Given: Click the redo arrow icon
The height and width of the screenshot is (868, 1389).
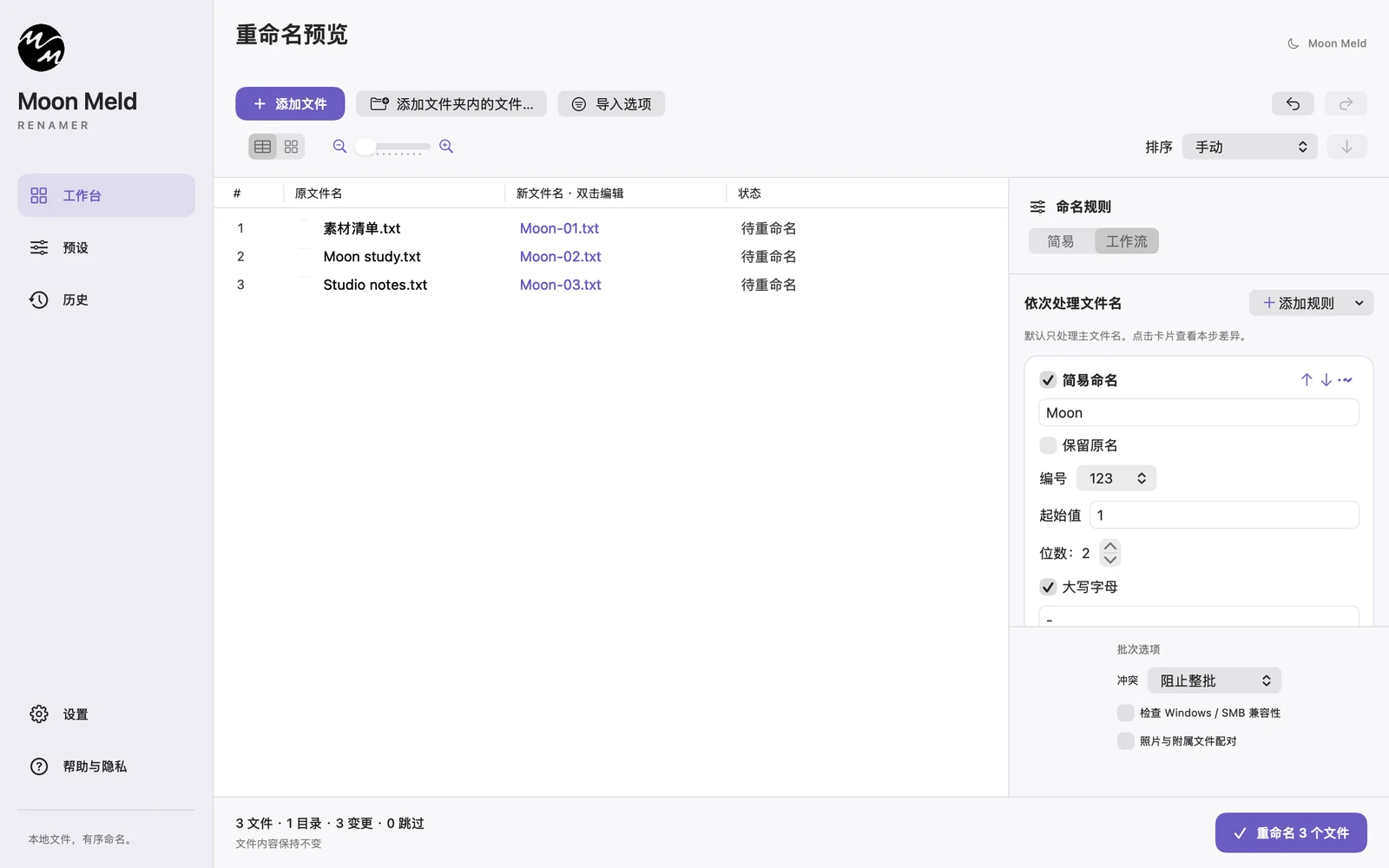Looking at the screenshot, I should tap(1346, 104).
